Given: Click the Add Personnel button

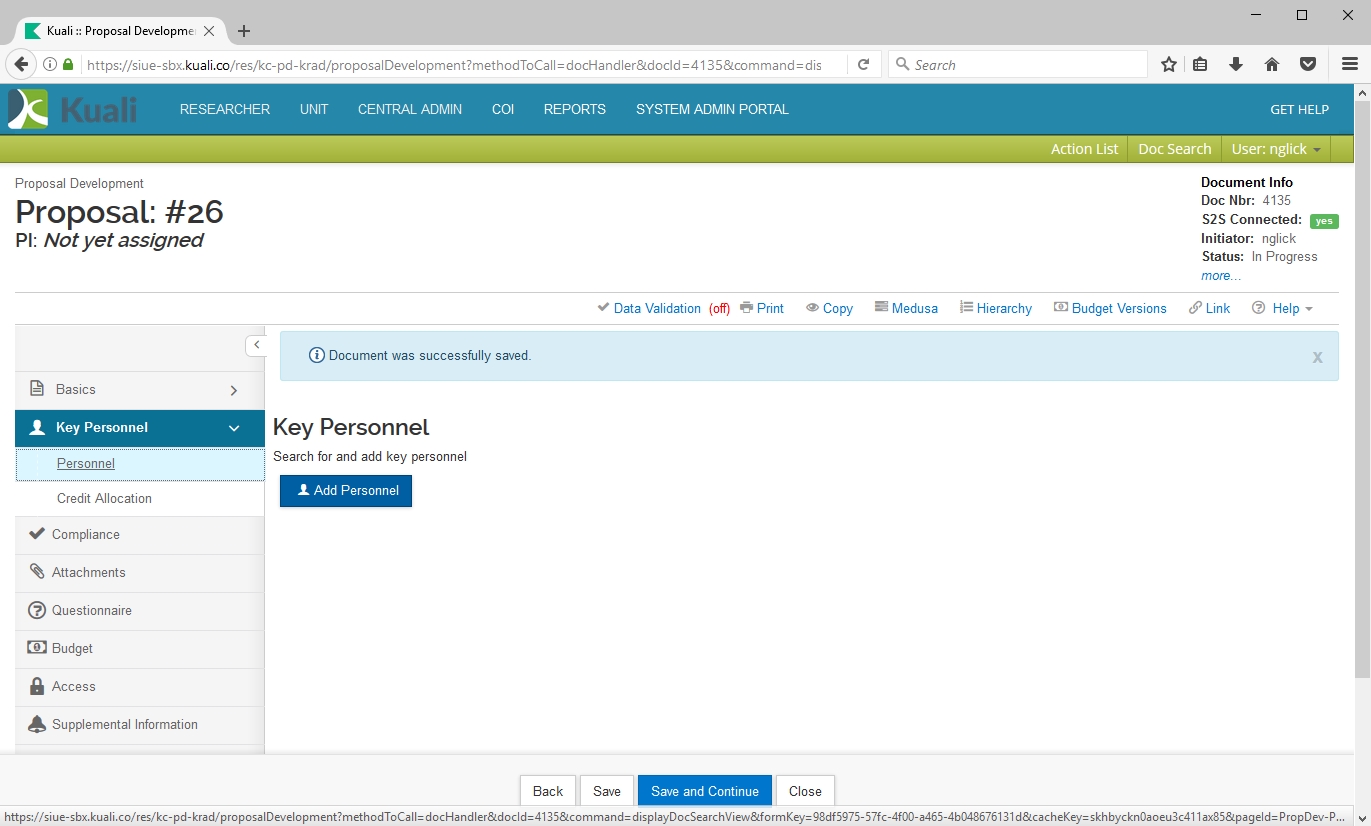Looking at the screenshot, I should [346, 491].
